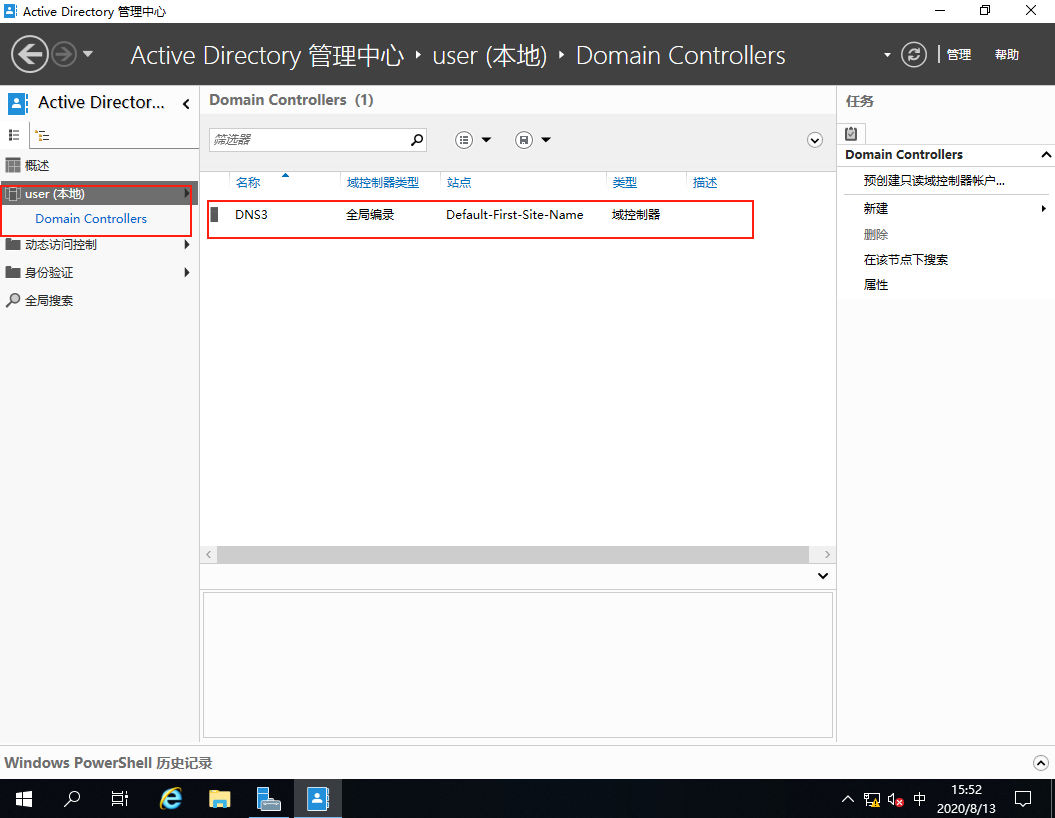Open taskbar search magnifier
Viewport: 1055px width, 818px height.
coord(71,798)
